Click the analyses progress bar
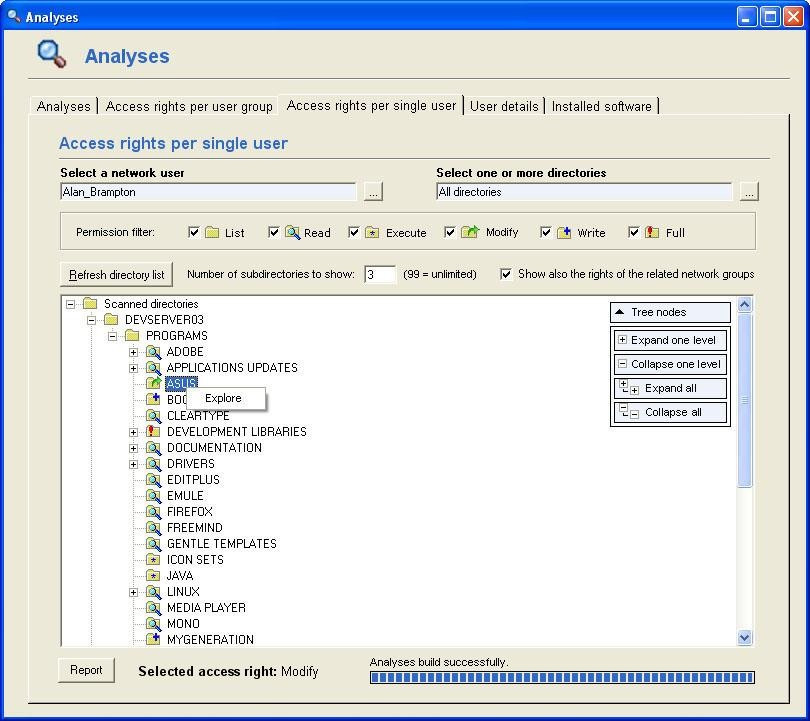 [x=562, y=677]
